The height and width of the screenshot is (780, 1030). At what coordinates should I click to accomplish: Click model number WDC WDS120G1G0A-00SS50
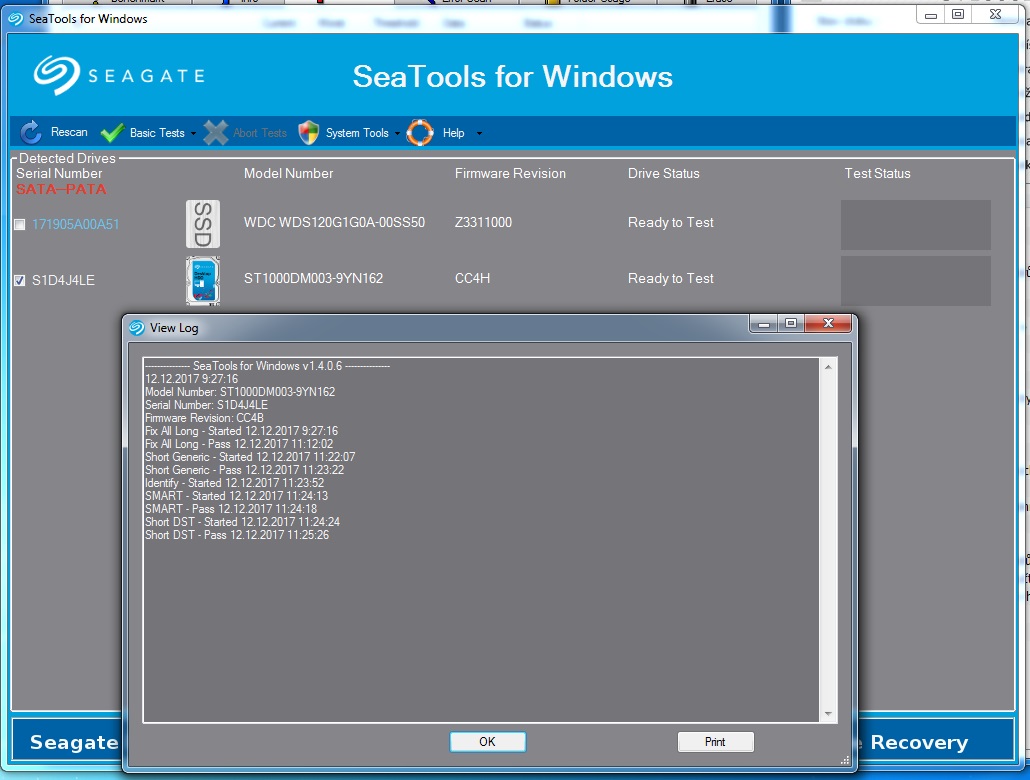[334, 222]
